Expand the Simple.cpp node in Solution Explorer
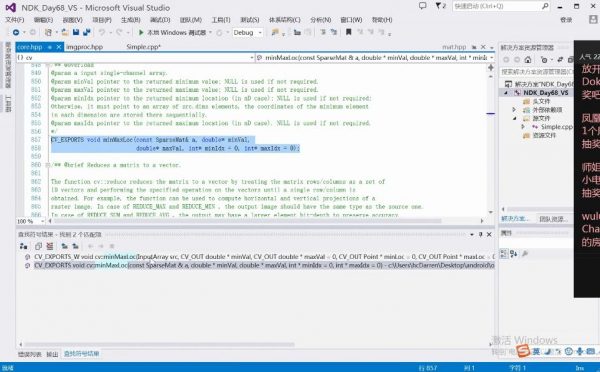Screen dimensions: 600x372 pos(523,127)
